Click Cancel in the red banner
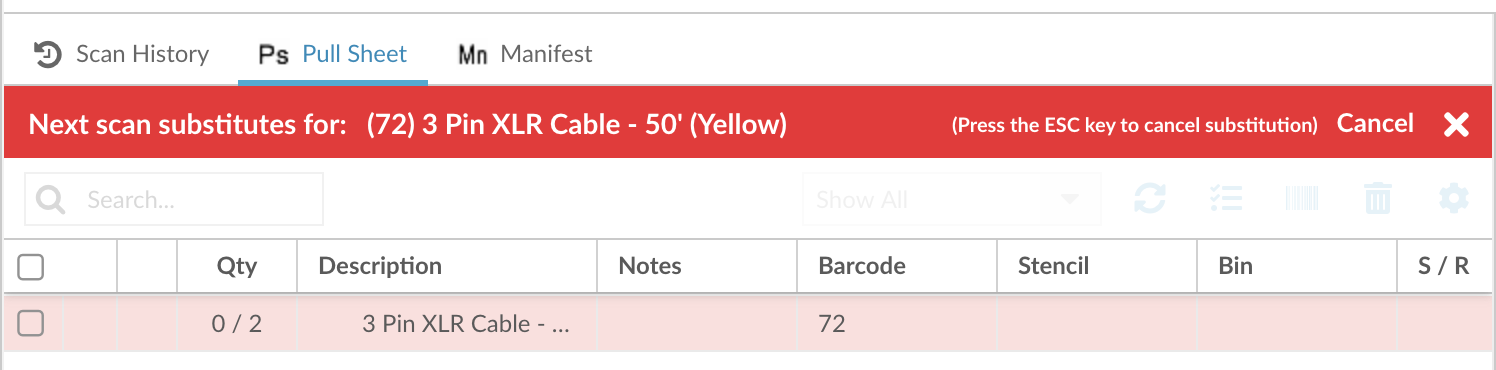 1376,124
